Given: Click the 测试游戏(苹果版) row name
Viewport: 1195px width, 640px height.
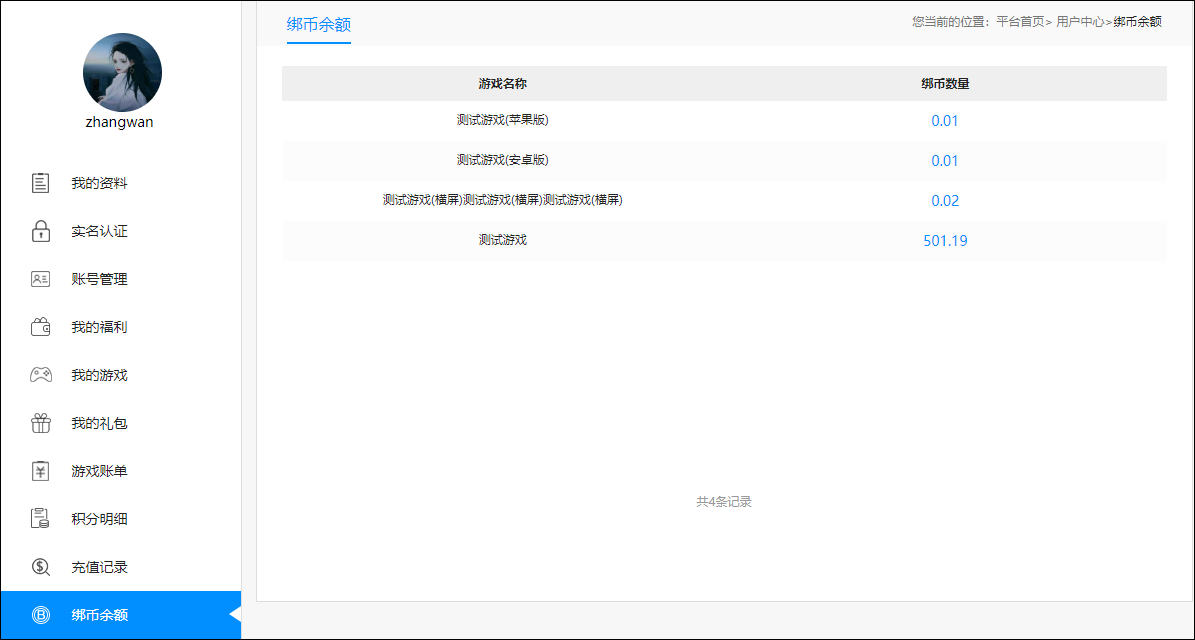Looking at the screenshot, I should click(503, 120).
